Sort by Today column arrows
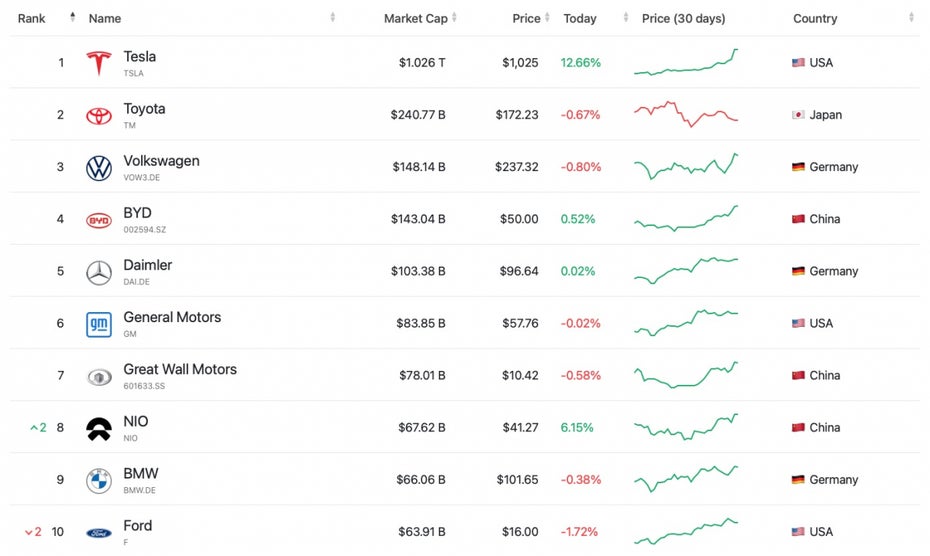The height and width of the screenshot is (556, 930). click(625, 17)
